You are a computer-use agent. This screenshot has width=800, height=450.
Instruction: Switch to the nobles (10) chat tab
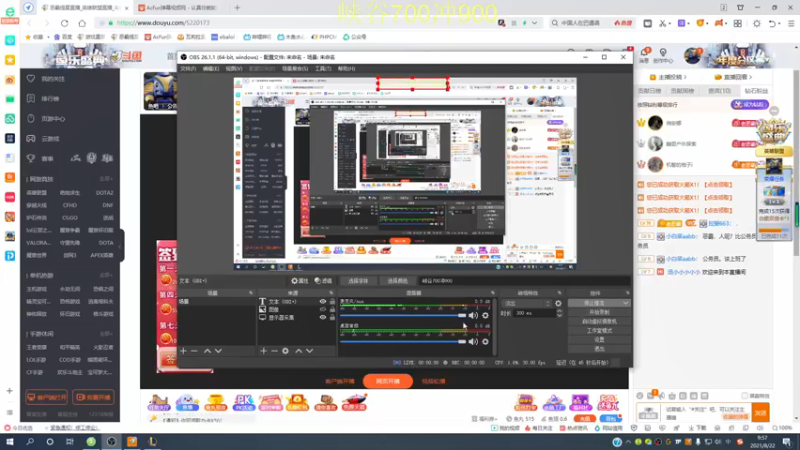pyautogui.click(x=720, y=91)
